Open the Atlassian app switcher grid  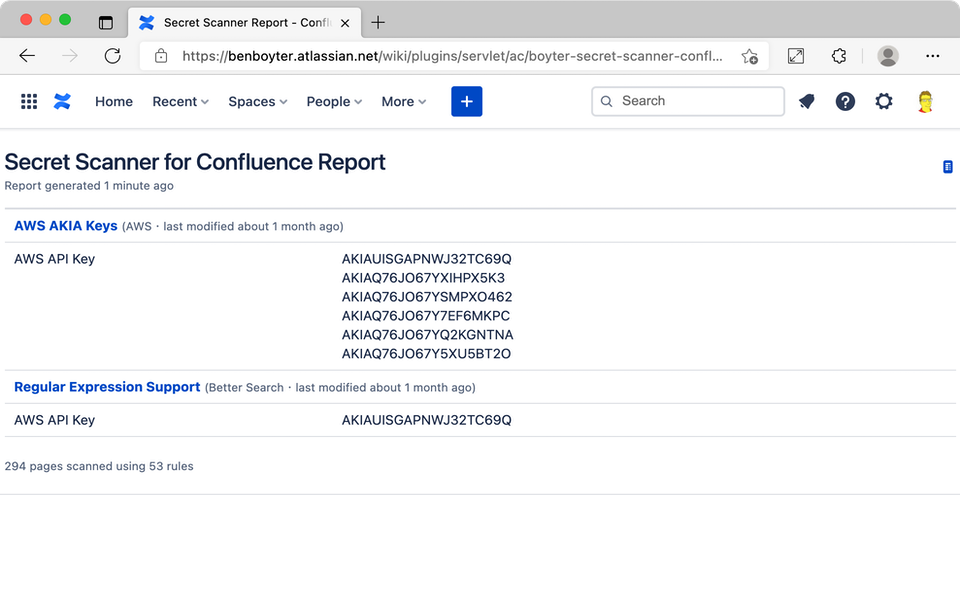click(29, 101)
